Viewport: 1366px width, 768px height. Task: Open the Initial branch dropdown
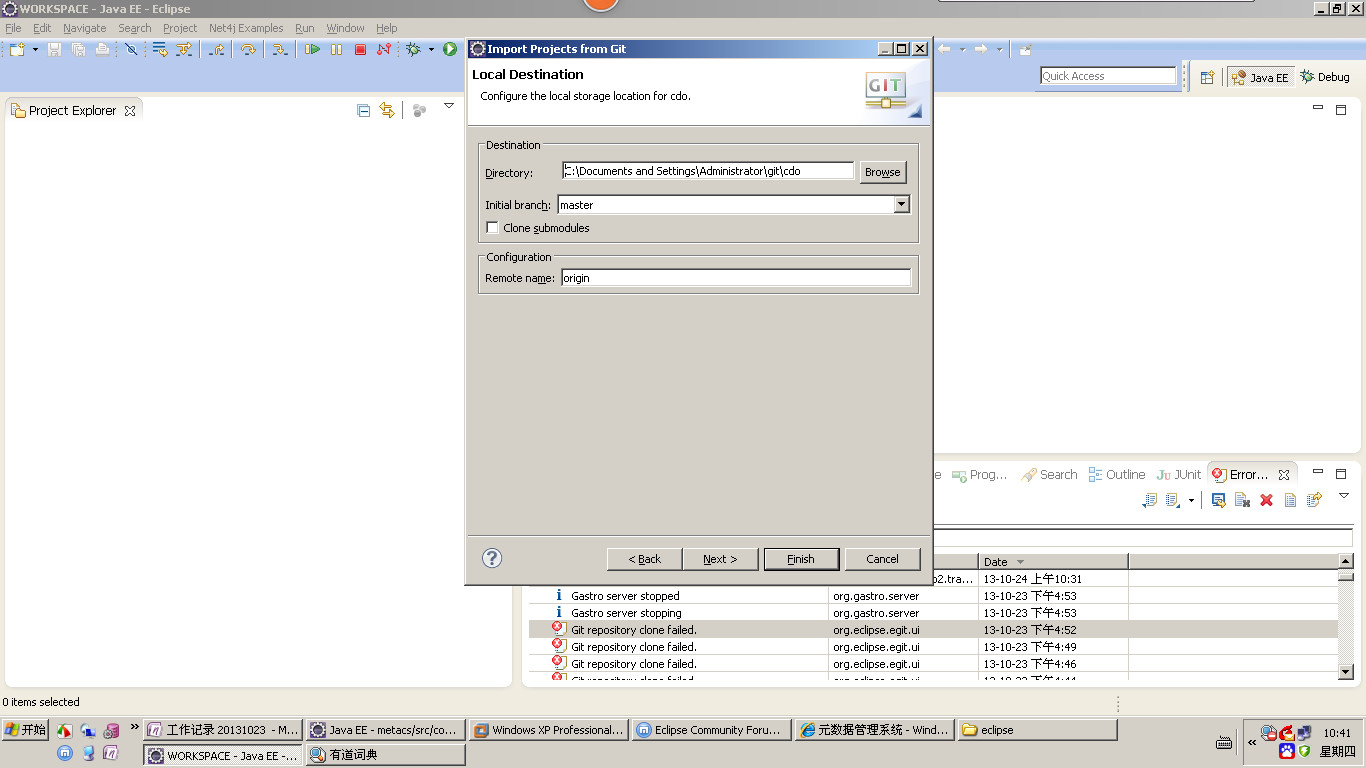pyautogui.click(x=902, y=204)
